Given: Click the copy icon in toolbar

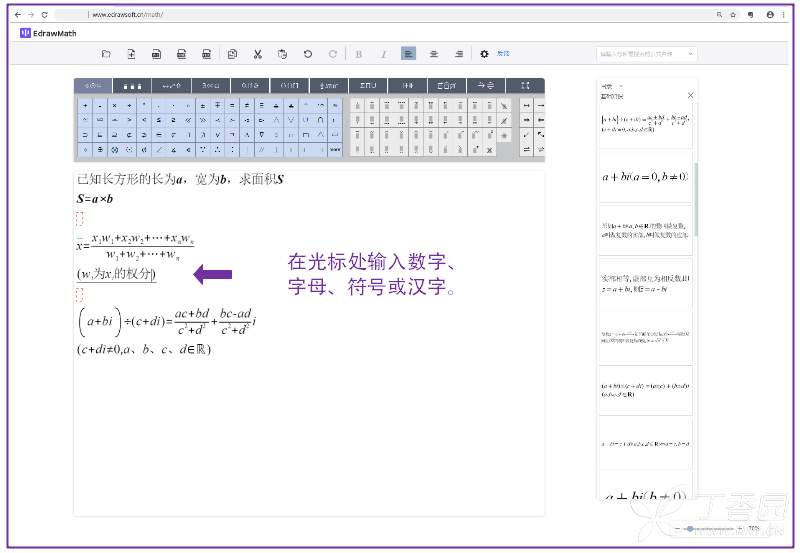Looking at the screenshot, I should coord(232,54).
